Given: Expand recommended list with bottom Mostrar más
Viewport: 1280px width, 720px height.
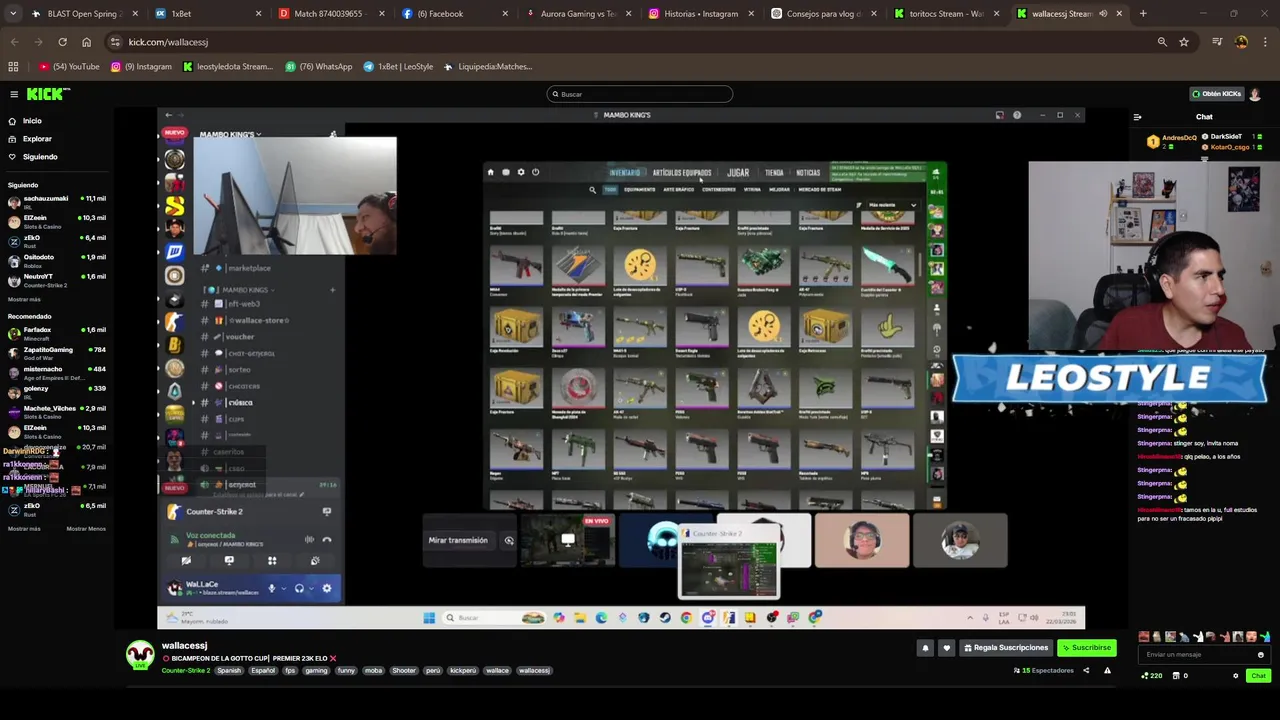Looking at the screenshot, I should (x=24, y=528).
